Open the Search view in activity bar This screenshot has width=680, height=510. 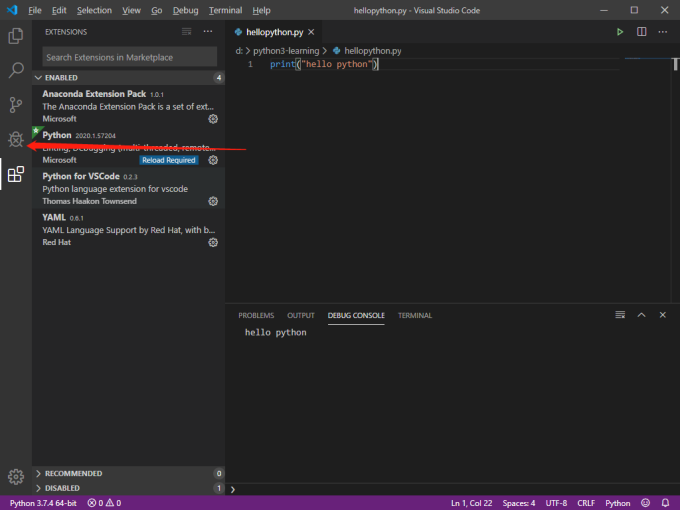16,70
